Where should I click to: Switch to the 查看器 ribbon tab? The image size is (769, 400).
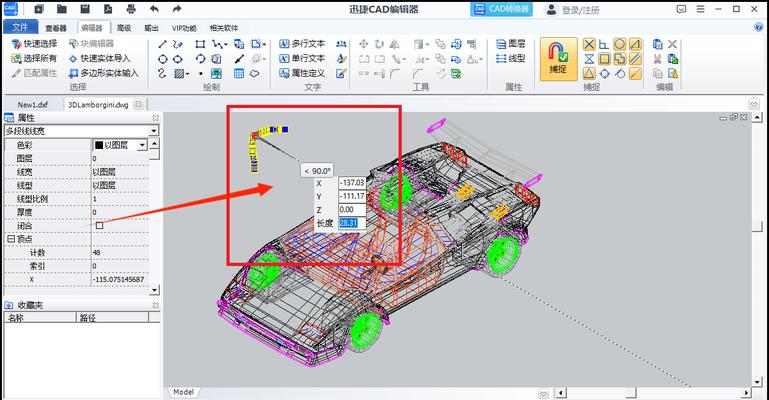click(56, 28)
